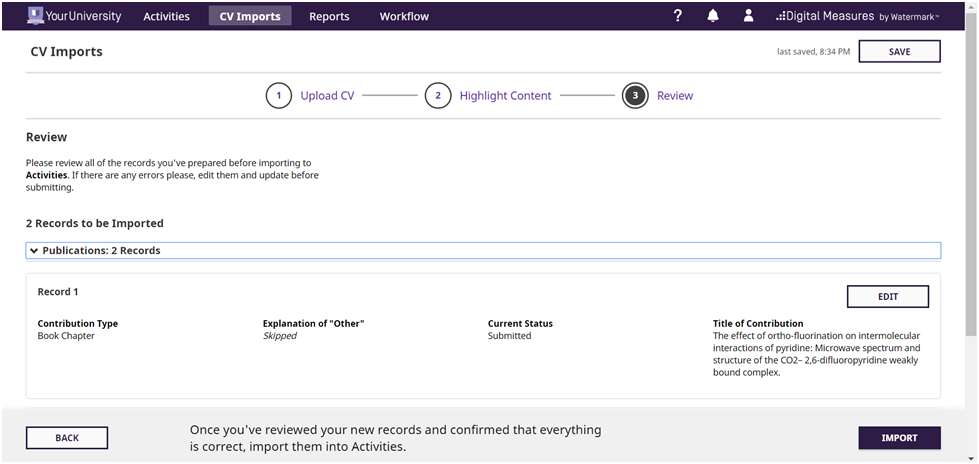Click the 'CV Imports' page title

click(x=66, y=52)
